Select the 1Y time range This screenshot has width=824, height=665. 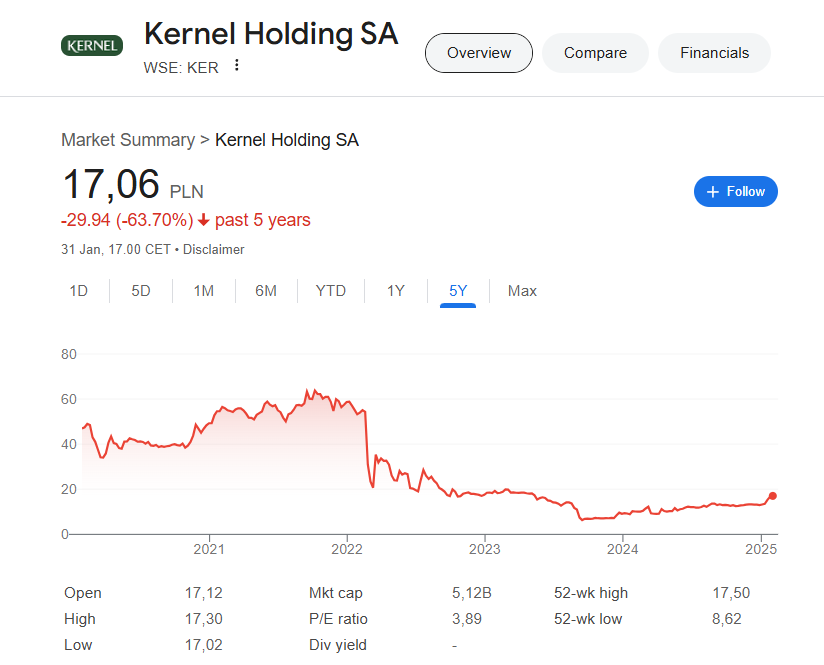click(x=396, y=291)
